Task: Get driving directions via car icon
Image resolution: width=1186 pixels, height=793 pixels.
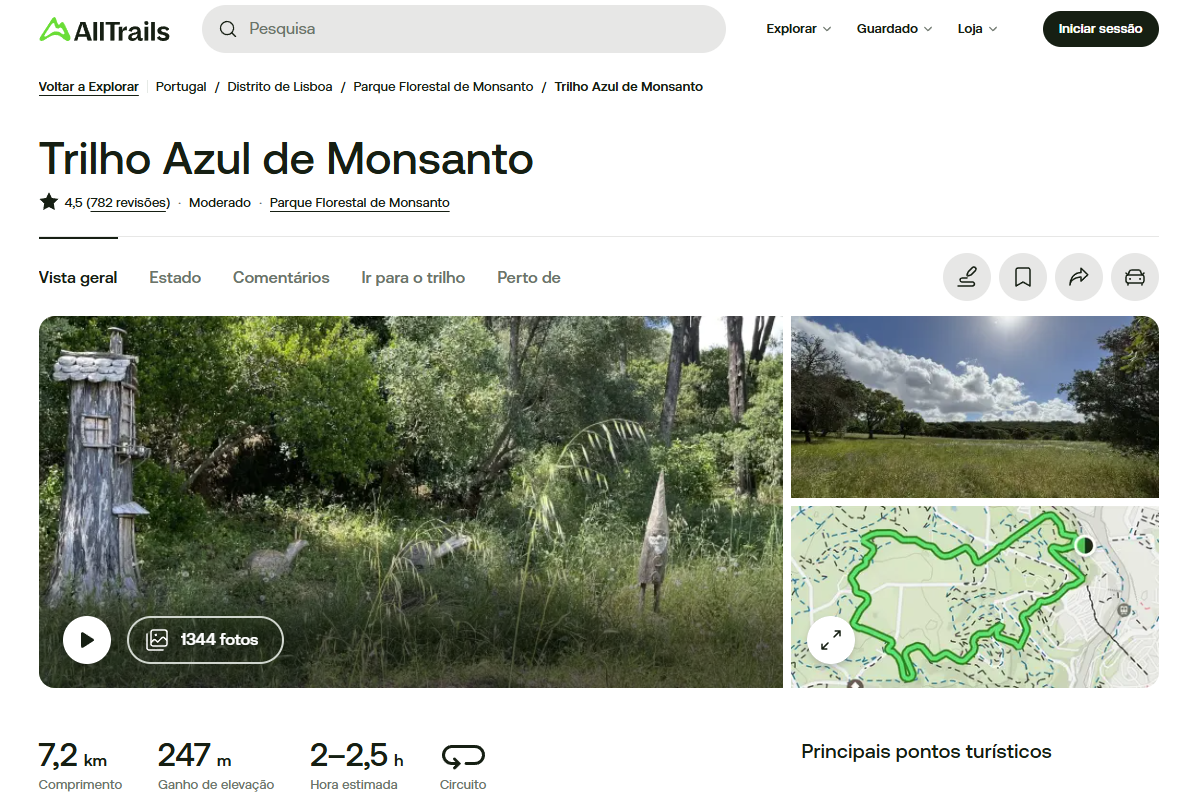Action: 1135,277
